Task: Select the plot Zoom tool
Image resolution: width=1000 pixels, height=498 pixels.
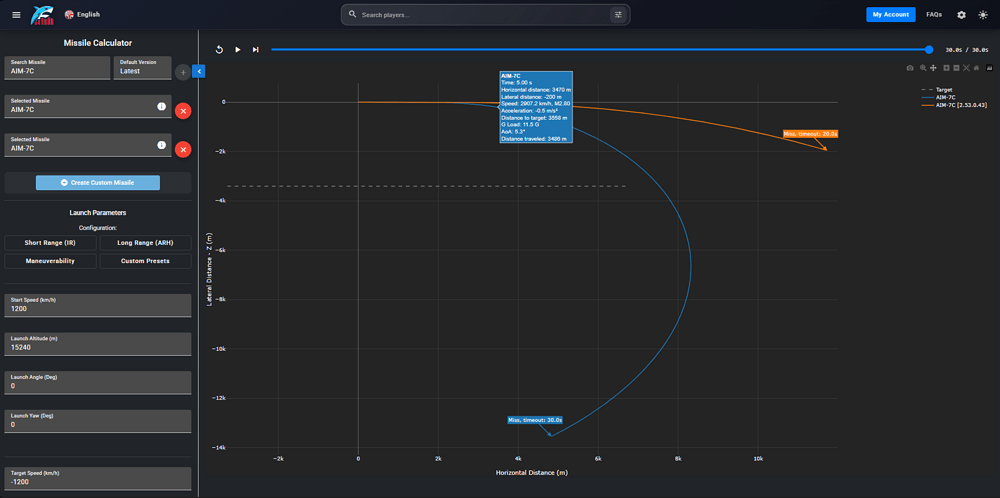Action: pos(923,68)
